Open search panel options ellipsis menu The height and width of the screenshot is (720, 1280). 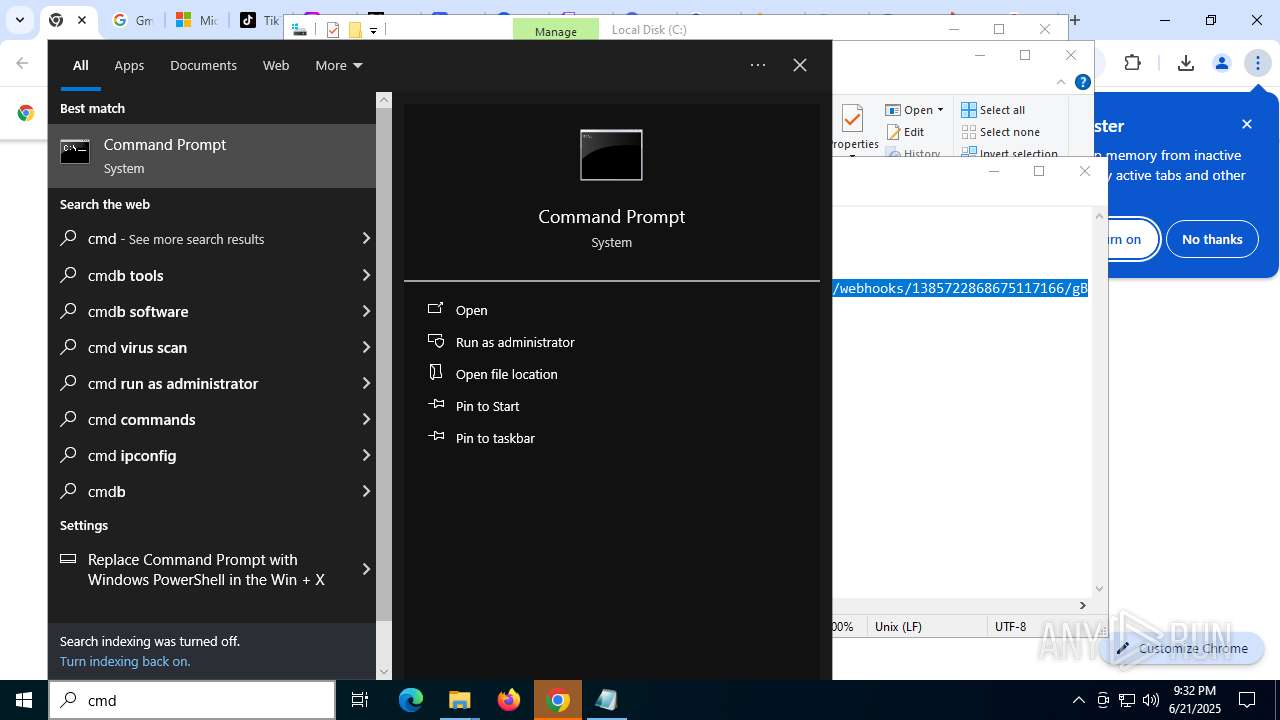coord(758,65)
